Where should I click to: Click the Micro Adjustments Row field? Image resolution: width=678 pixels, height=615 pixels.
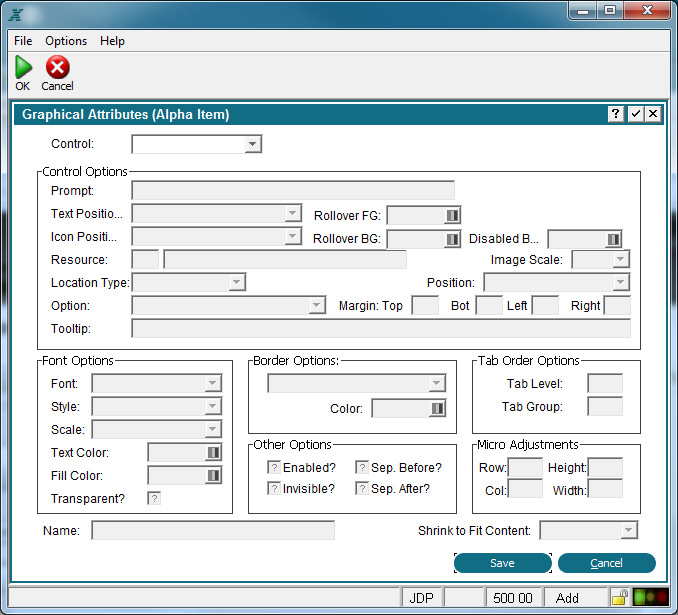point(525,468)
